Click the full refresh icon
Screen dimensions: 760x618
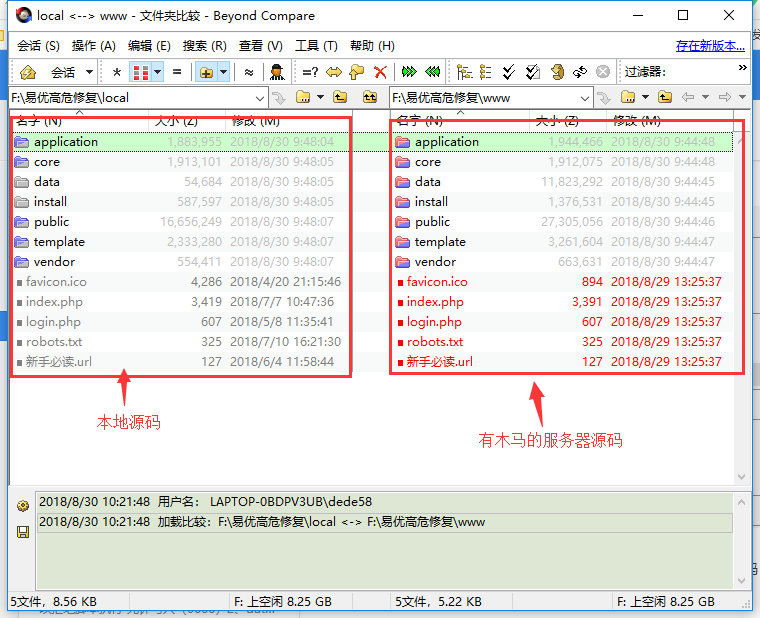(x=557, y=72)
